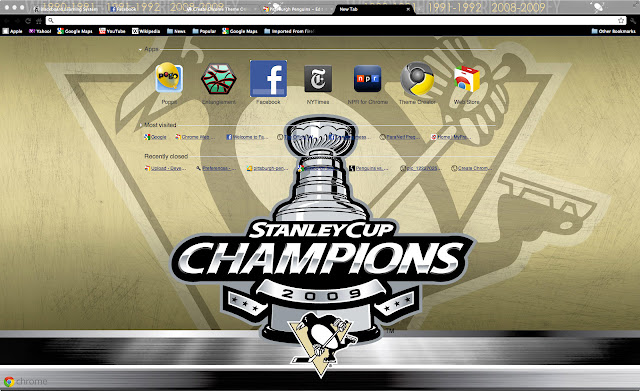Open the Chrome Web most visited link
The image size is (640, 391).
click(195, 137)
